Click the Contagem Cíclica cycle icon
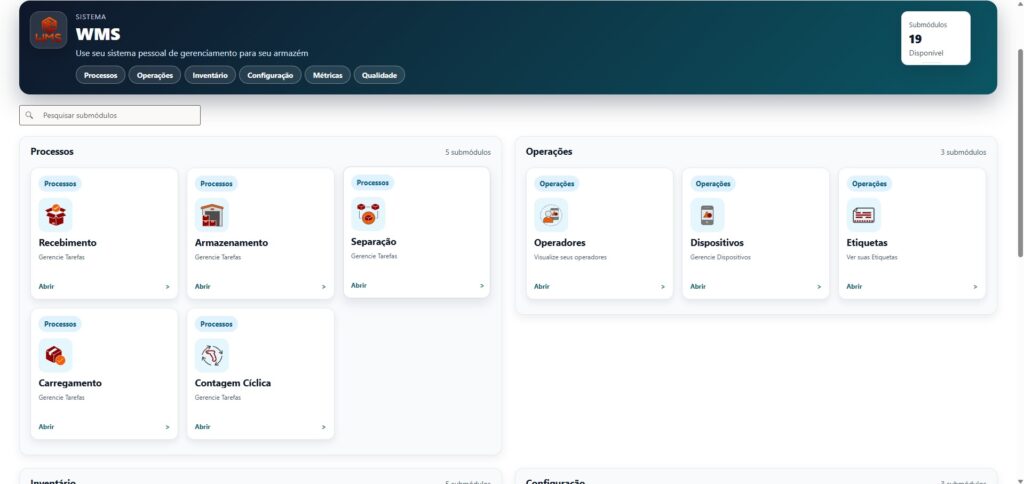Viewport: 1024px width, 484px height. pyautogui.click(x=212, y=355)
